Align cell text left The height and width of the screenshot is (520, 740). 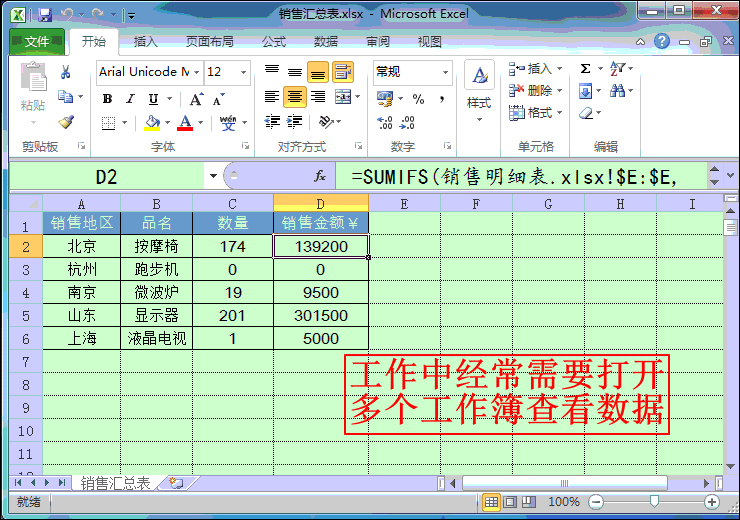pos(272,97)
